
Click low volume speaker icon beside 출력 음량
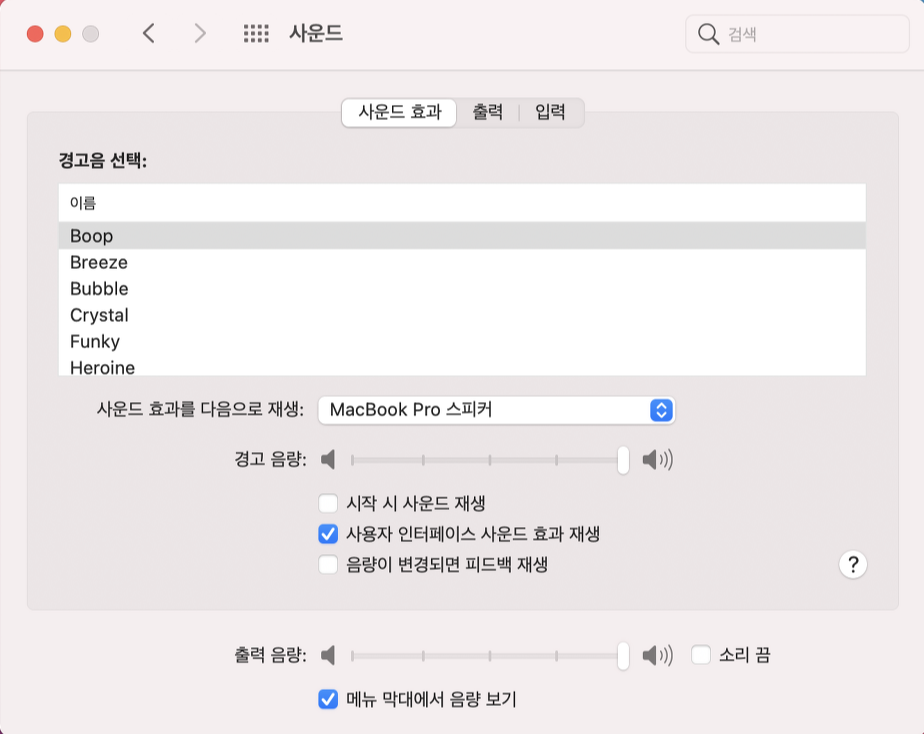pyautogui.click(x=328, y=655)
